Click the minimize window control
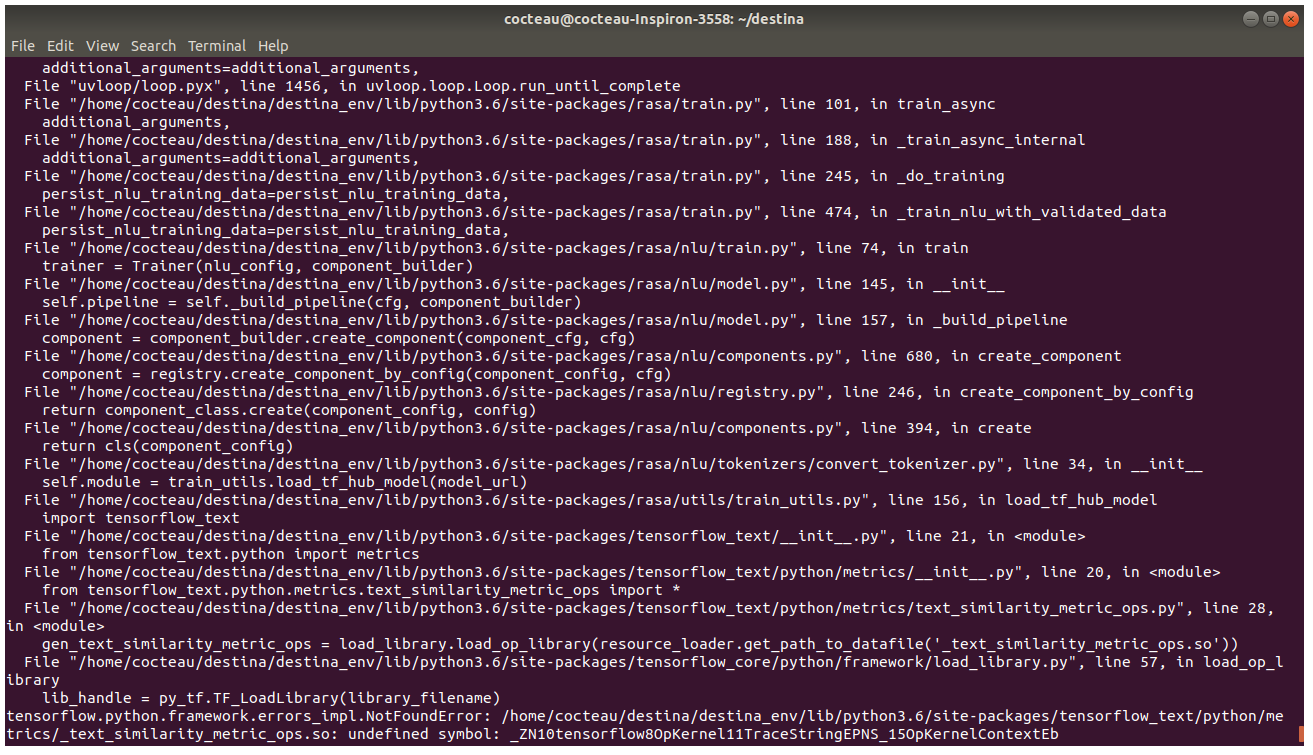 (x=1249, y=18)
